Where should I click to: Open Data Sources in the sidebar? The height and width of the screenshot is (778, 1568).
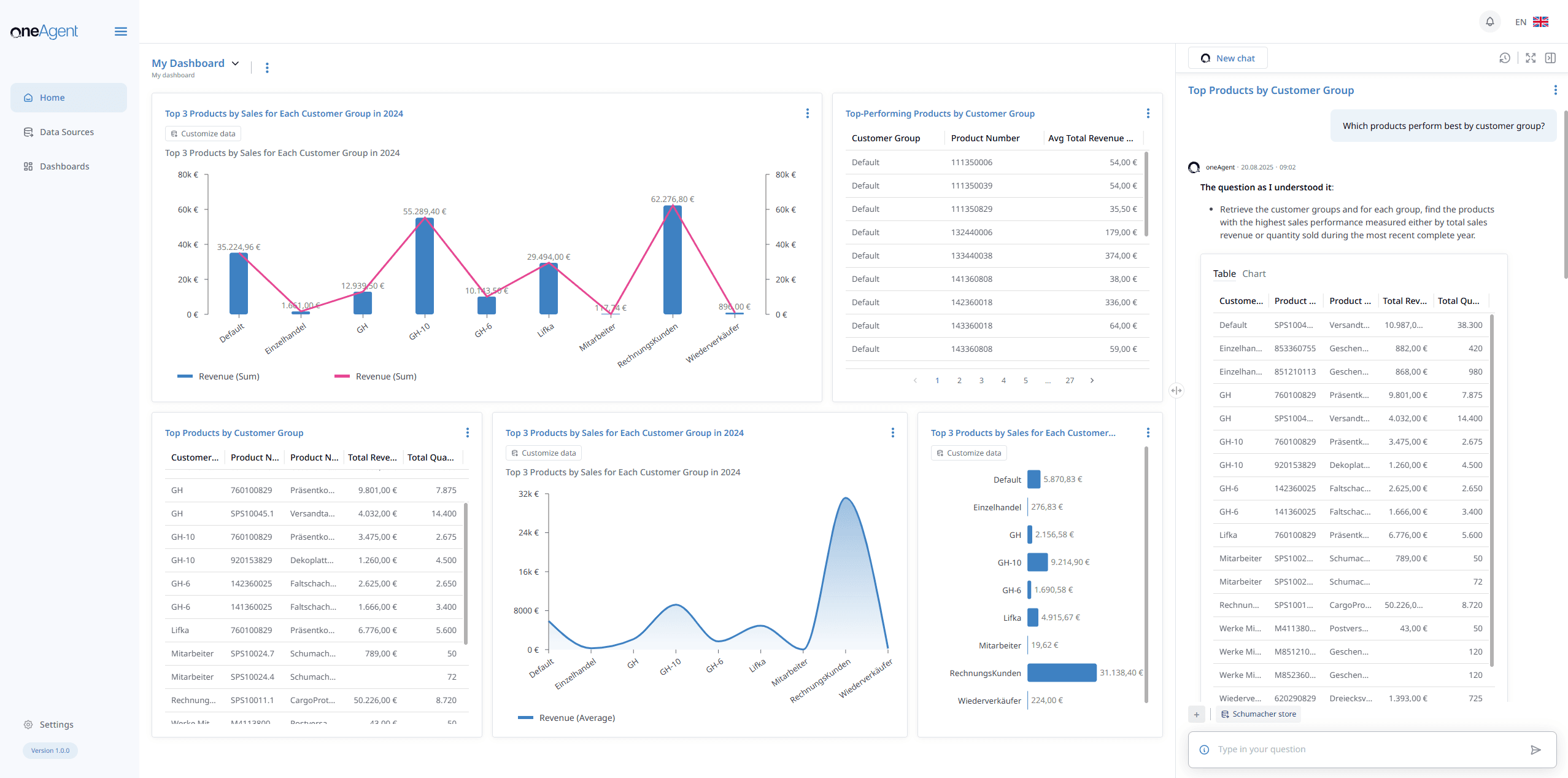(x=66, y=132)
